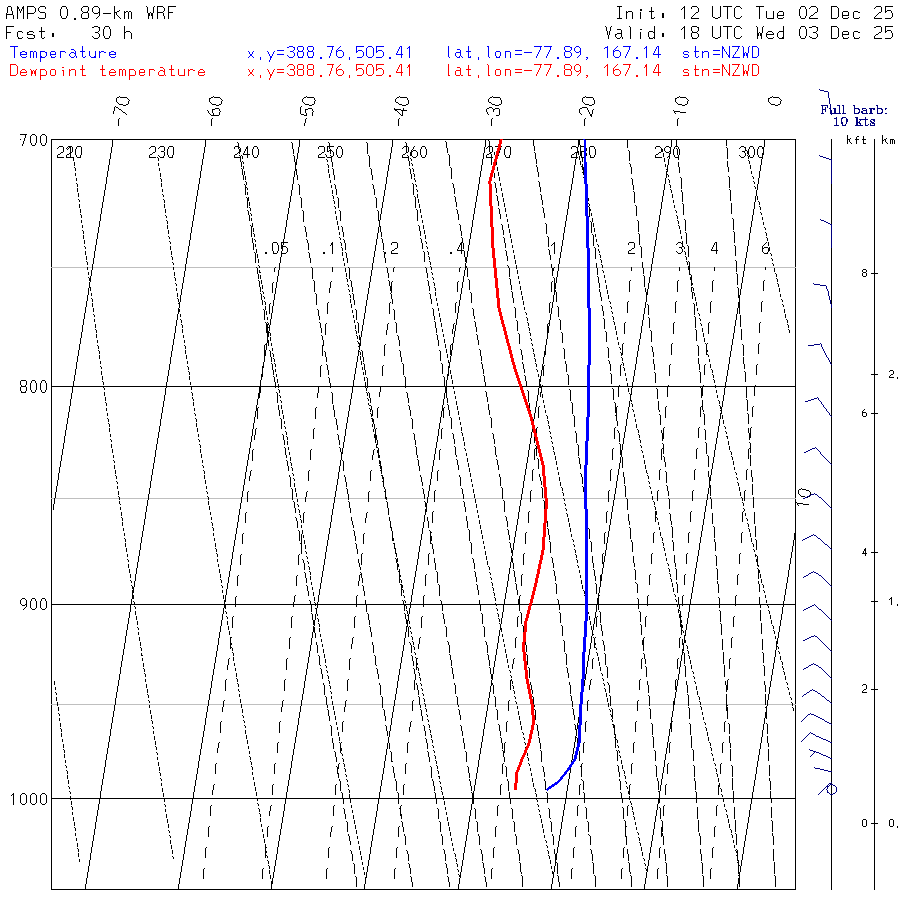This screenshot has width=900, height=900.
Task: Click the blue "x,y=388.76,505.41" coordinates text
Action: pos(329,53)
